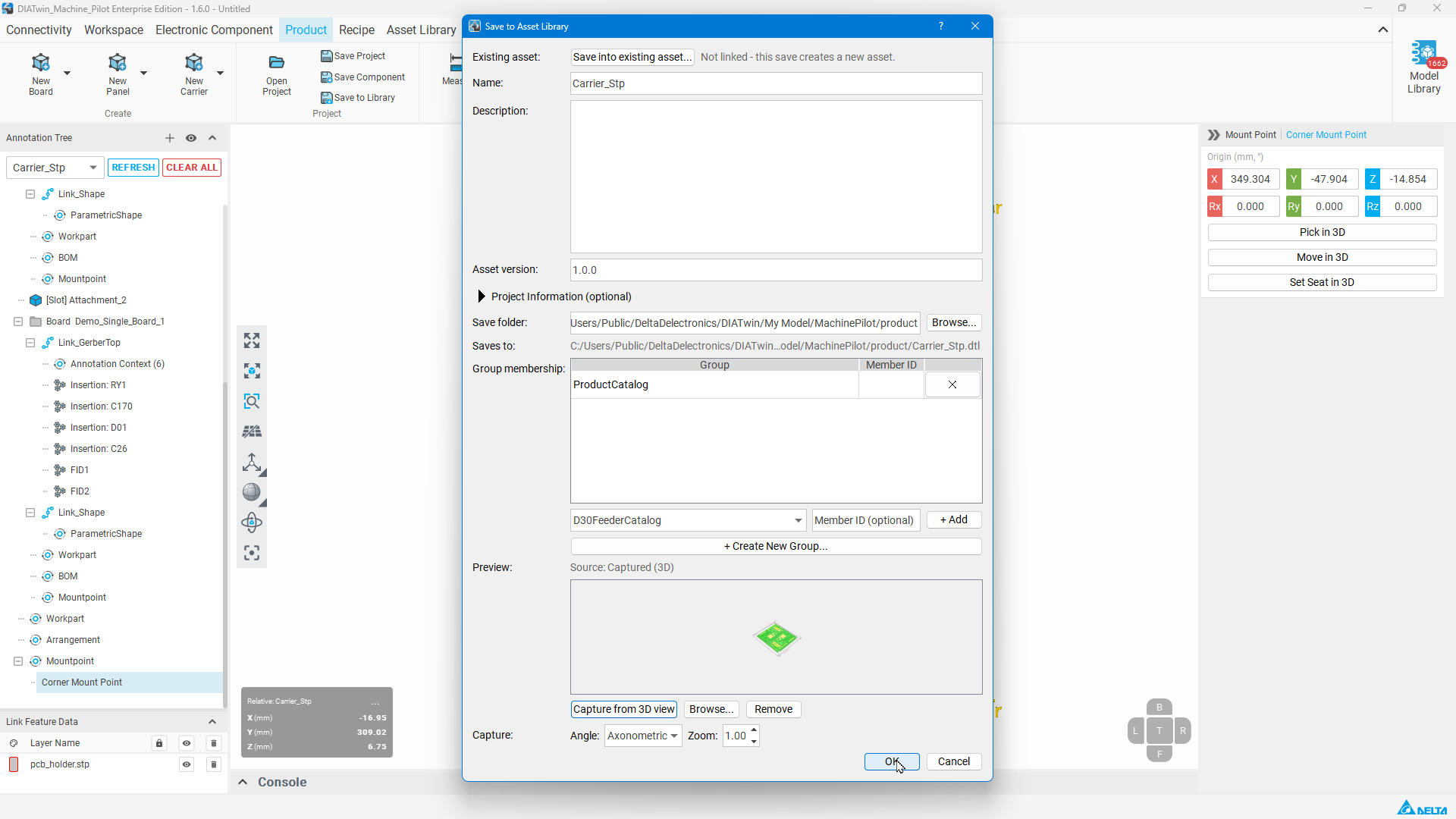Click the fit-to-selected-object cube icon
This screenshot has height=819, width=1456.
click(252, 371)
